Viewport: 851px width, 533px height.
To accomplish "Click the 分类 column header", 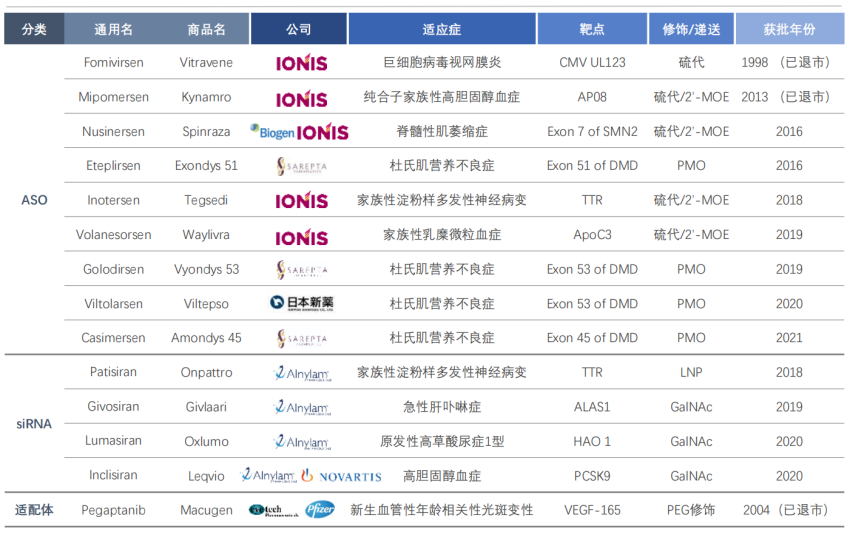I will point(34,29).
